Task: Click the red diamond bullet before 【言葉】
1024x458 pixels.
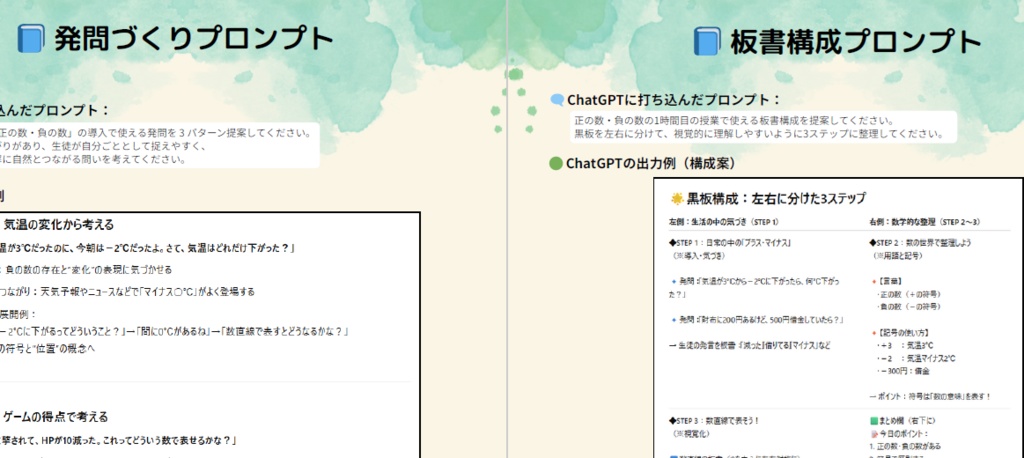Action: (873, 282)
